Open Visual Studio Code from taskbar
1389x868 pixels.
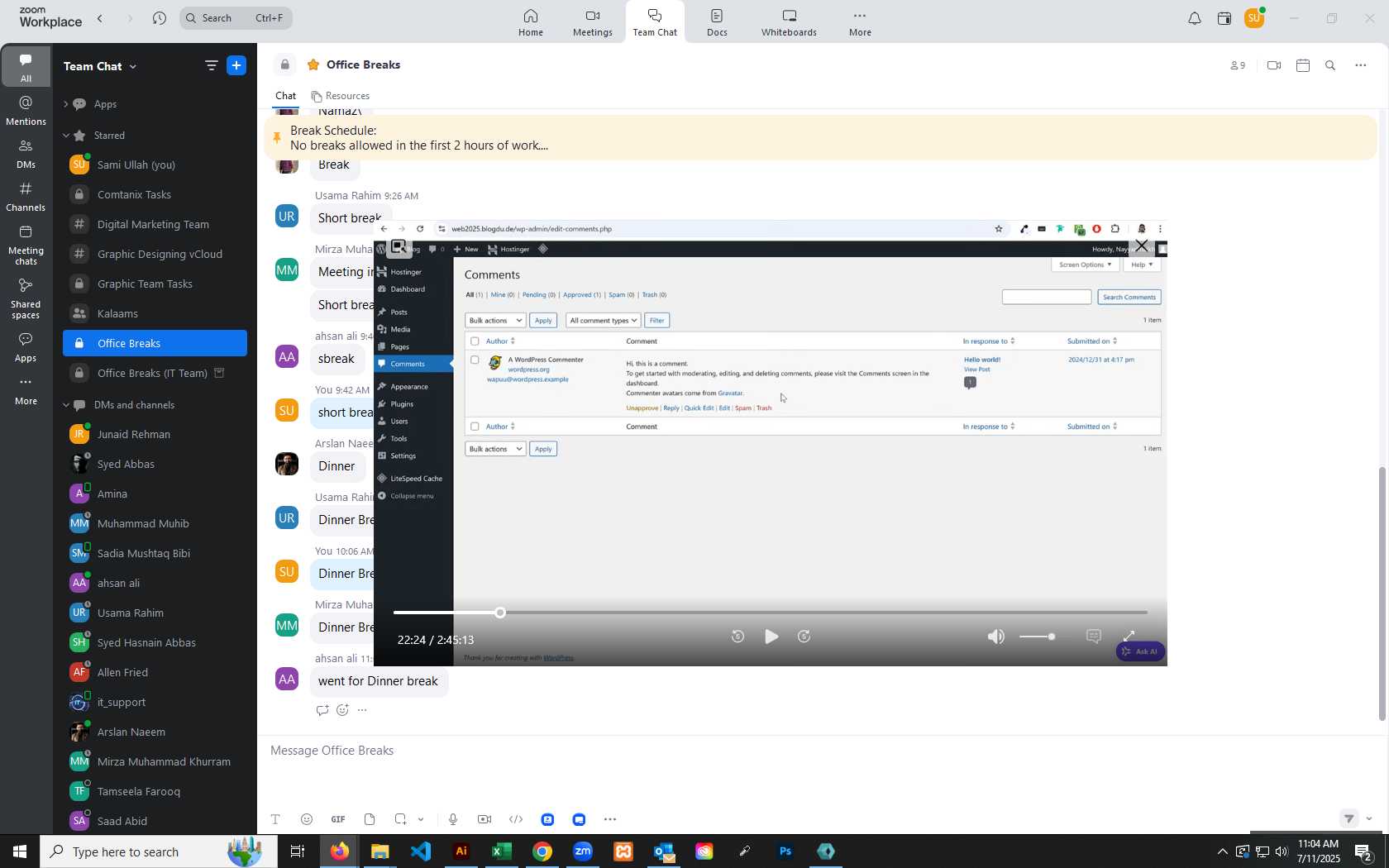(421, 851)
